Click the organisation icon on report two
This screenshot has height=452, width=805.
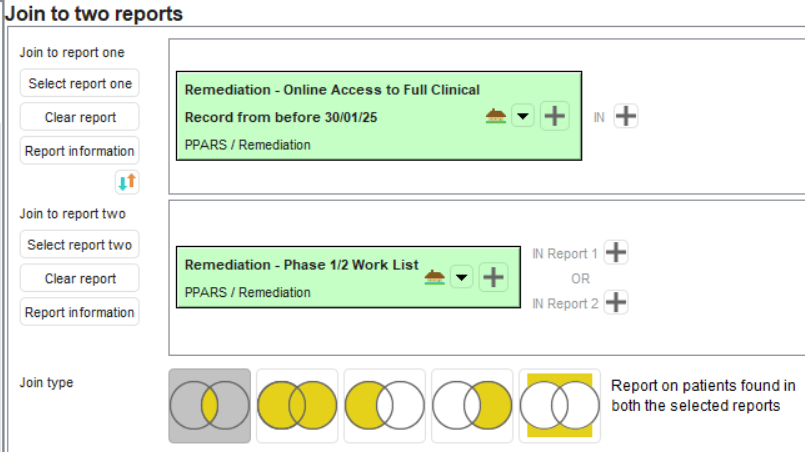pyautogui.click(x=435, y=277)
